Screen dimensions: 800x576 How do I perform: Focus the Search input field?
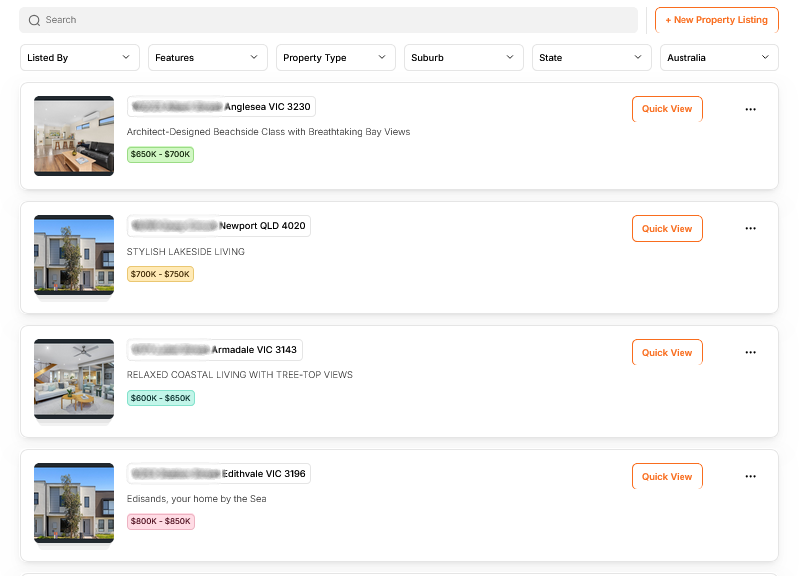[x=330, y=20]
